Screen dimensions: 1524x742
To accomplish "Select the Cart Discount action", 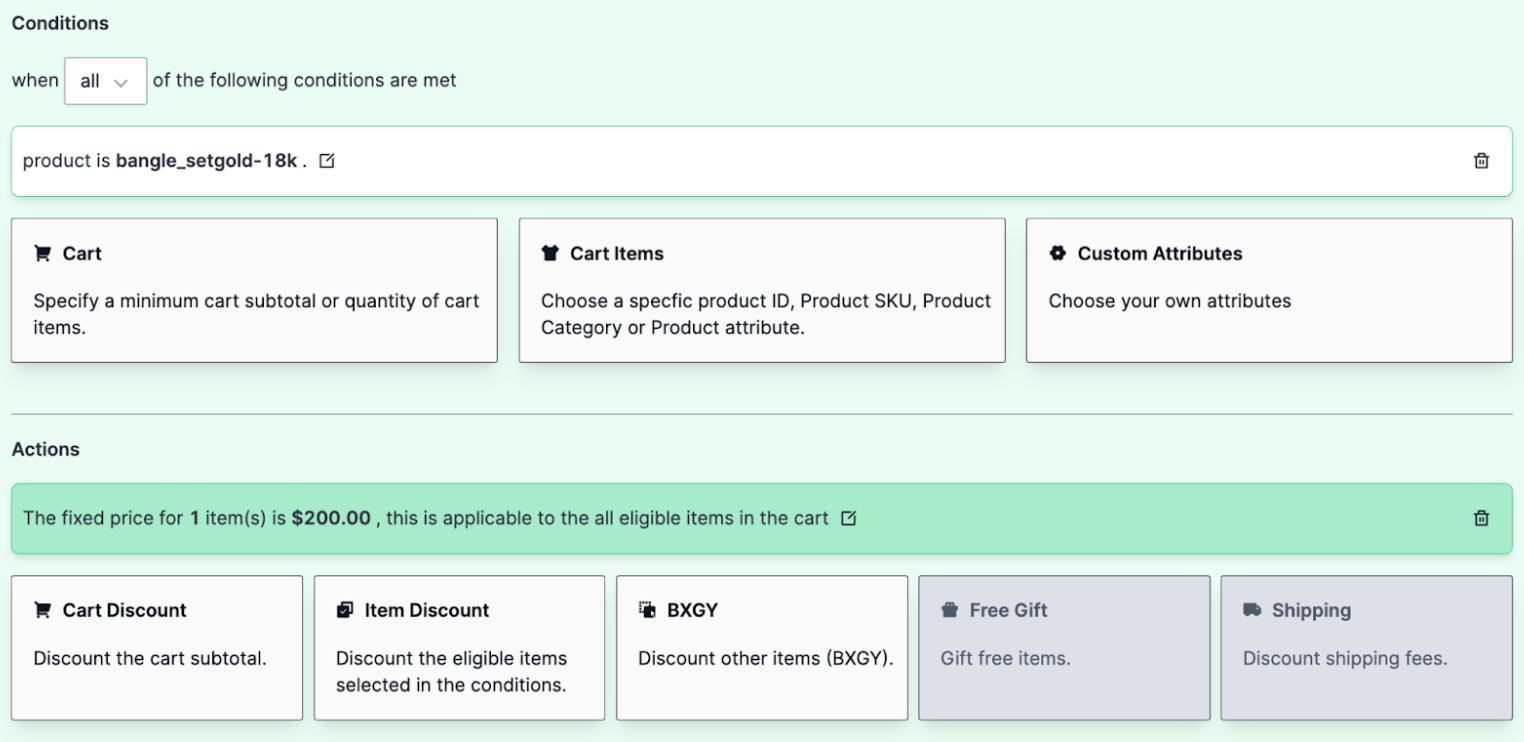I will pyautogui.click(x=156, y=647).
